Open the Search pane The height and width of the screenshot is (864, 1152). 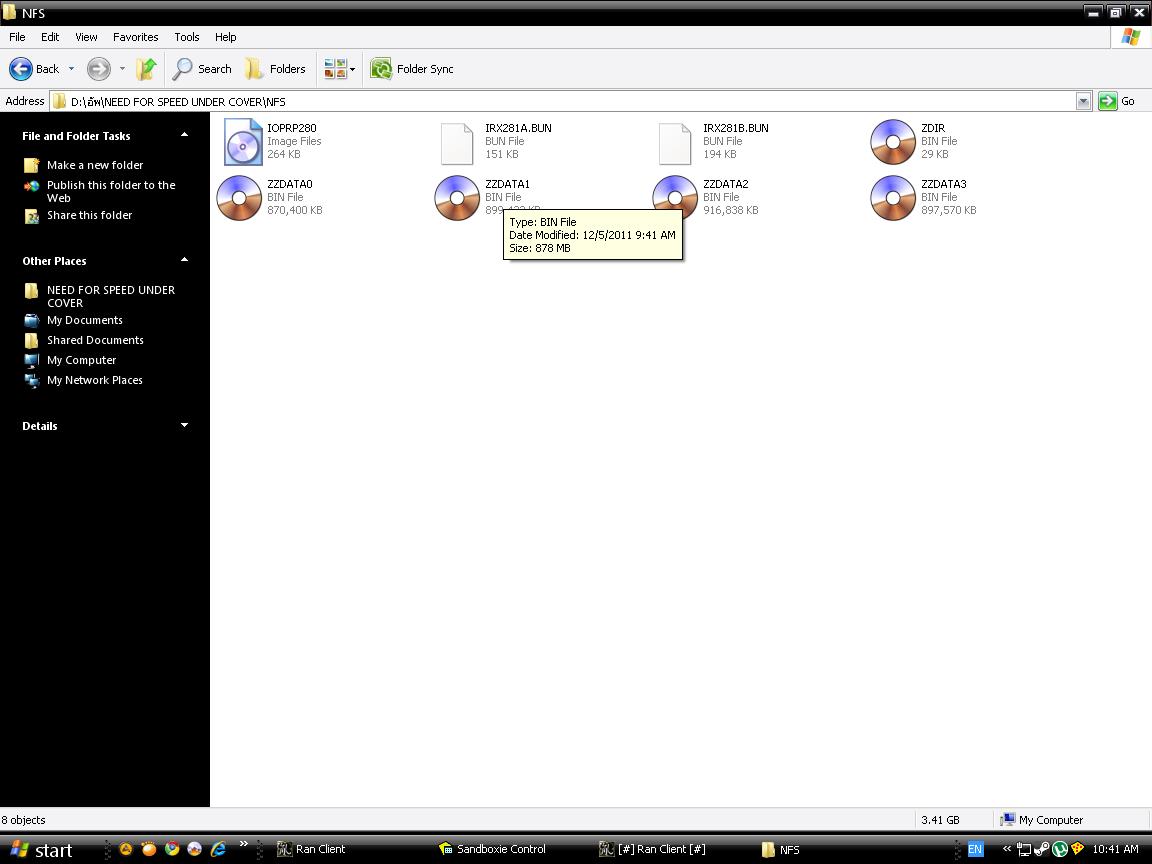point(202,69)
